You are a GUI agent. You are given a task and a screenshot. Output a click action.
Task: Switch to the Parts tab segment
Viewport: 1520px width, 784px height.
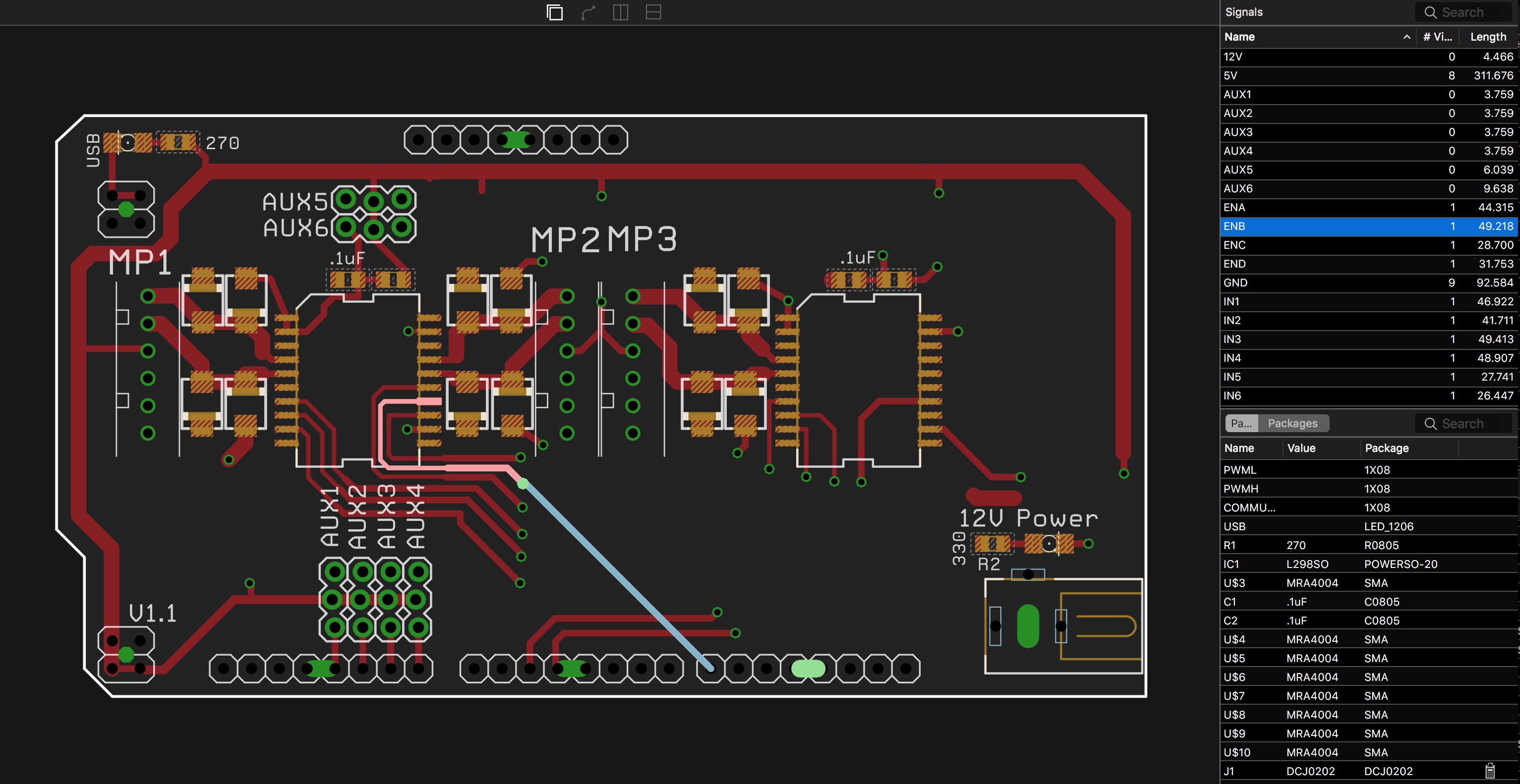coord(1241,423)
